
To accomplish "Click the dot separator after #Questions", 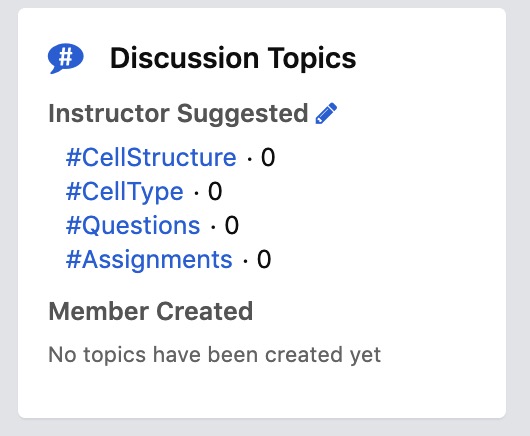I will [213, 227].
